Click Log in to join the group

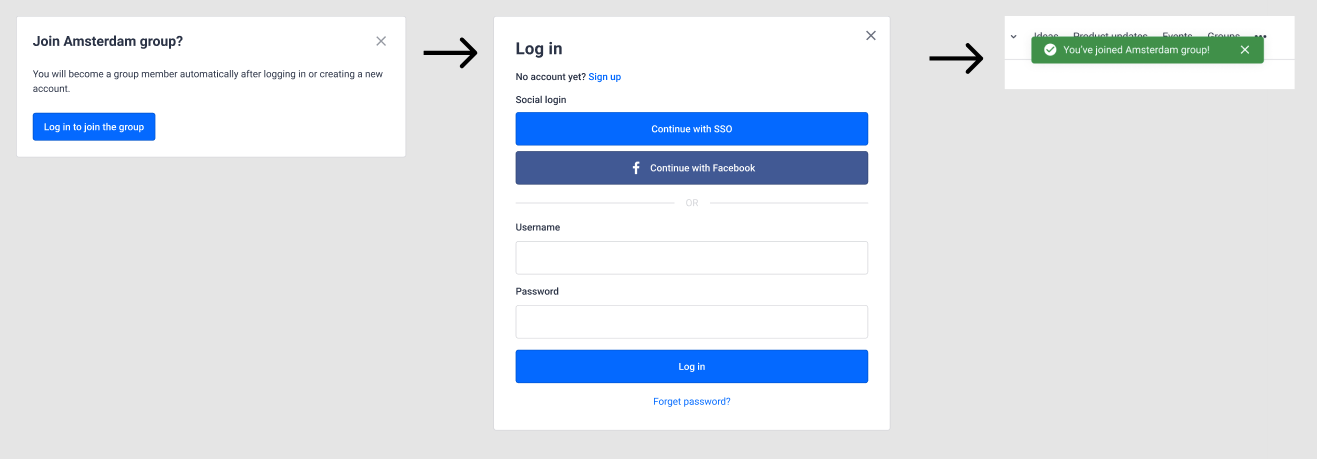point(94,127)
